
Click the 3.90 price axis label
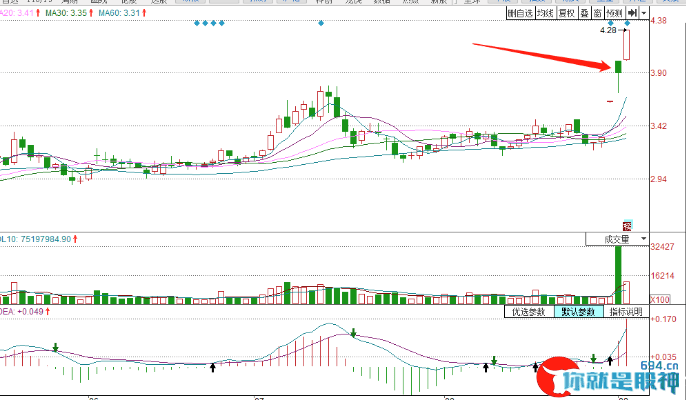point(659,73)
